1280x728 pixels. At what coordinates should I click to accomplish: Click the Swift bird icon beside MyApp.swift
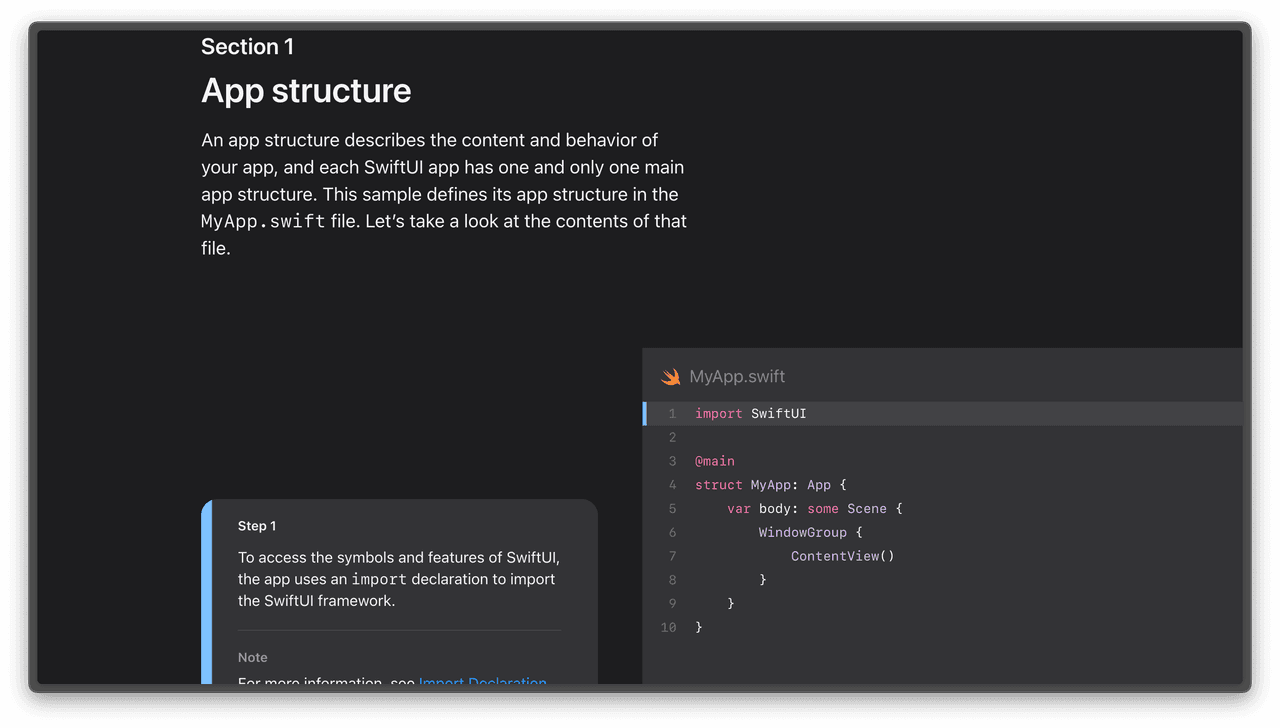tap(670, 377)
